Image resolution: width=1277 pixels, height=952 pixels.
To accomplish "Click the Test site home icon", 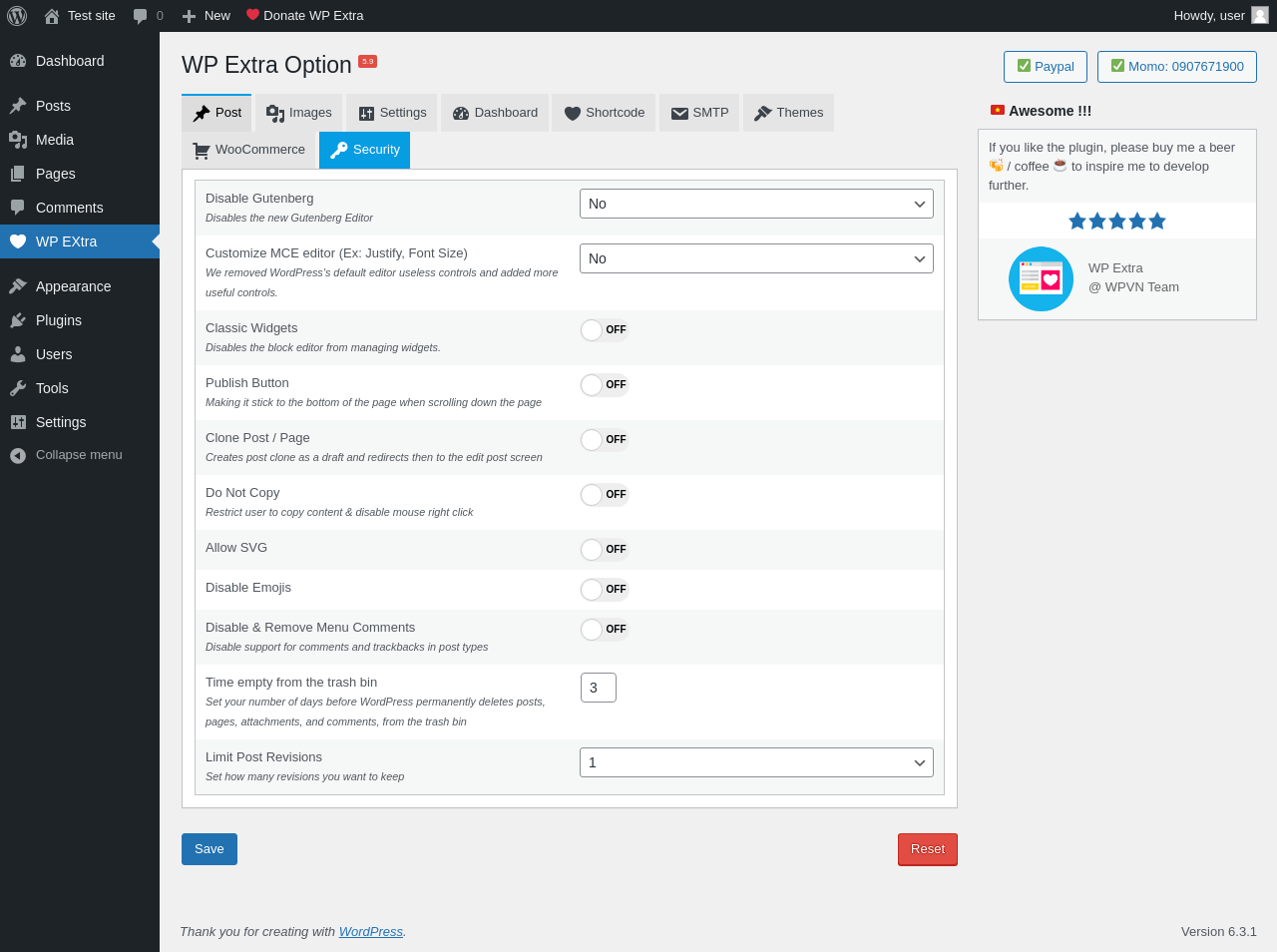I will coord(52,16).
